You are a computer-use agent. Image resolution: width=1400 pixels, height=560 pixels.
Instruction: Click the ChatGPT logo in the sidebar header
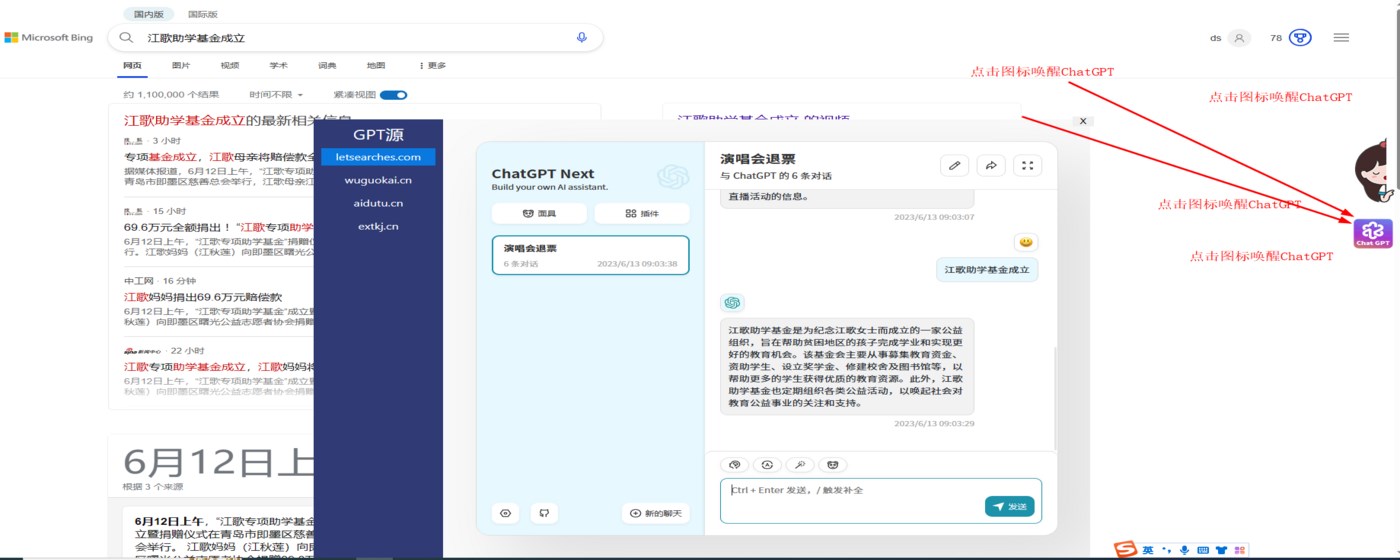(x=673, y=177)
